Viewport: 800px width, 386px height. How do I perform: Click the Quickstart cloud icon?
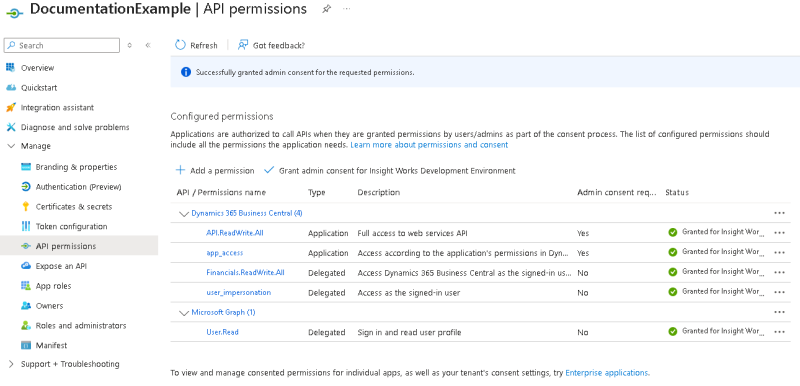[x=11, y=87]
